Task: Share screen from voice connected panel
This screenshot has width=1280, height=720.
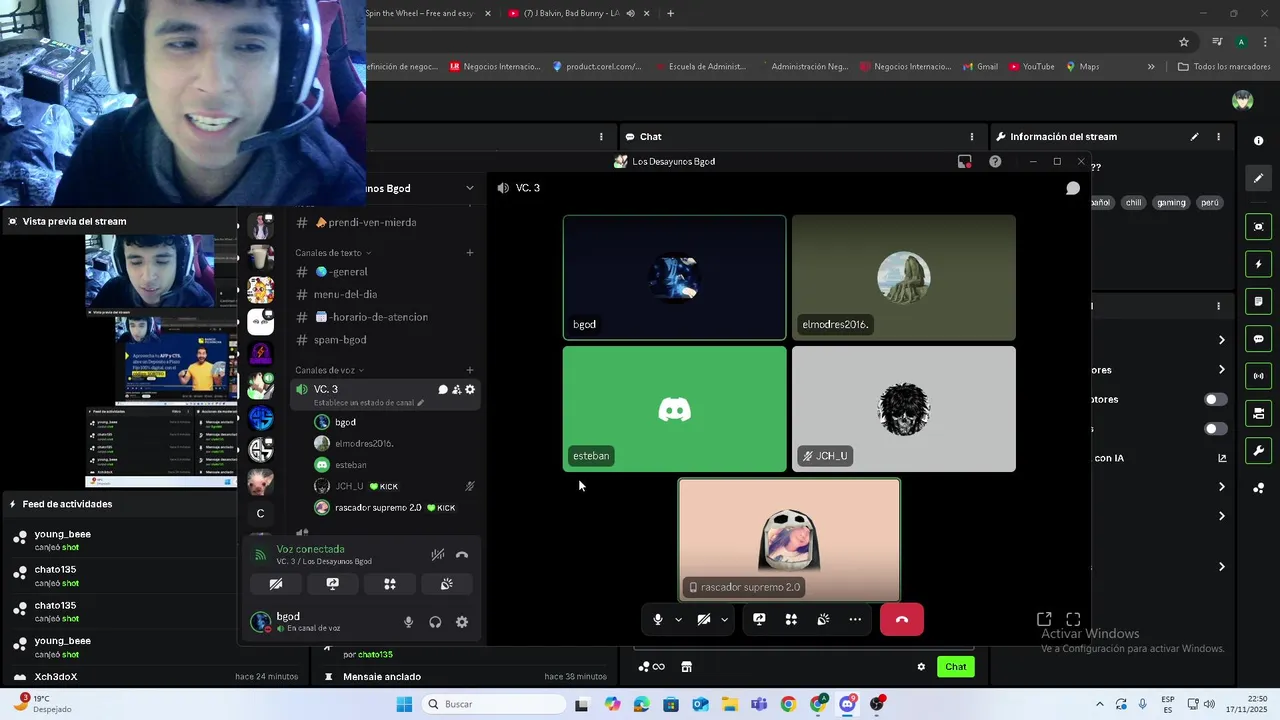Action: [333, 584]
